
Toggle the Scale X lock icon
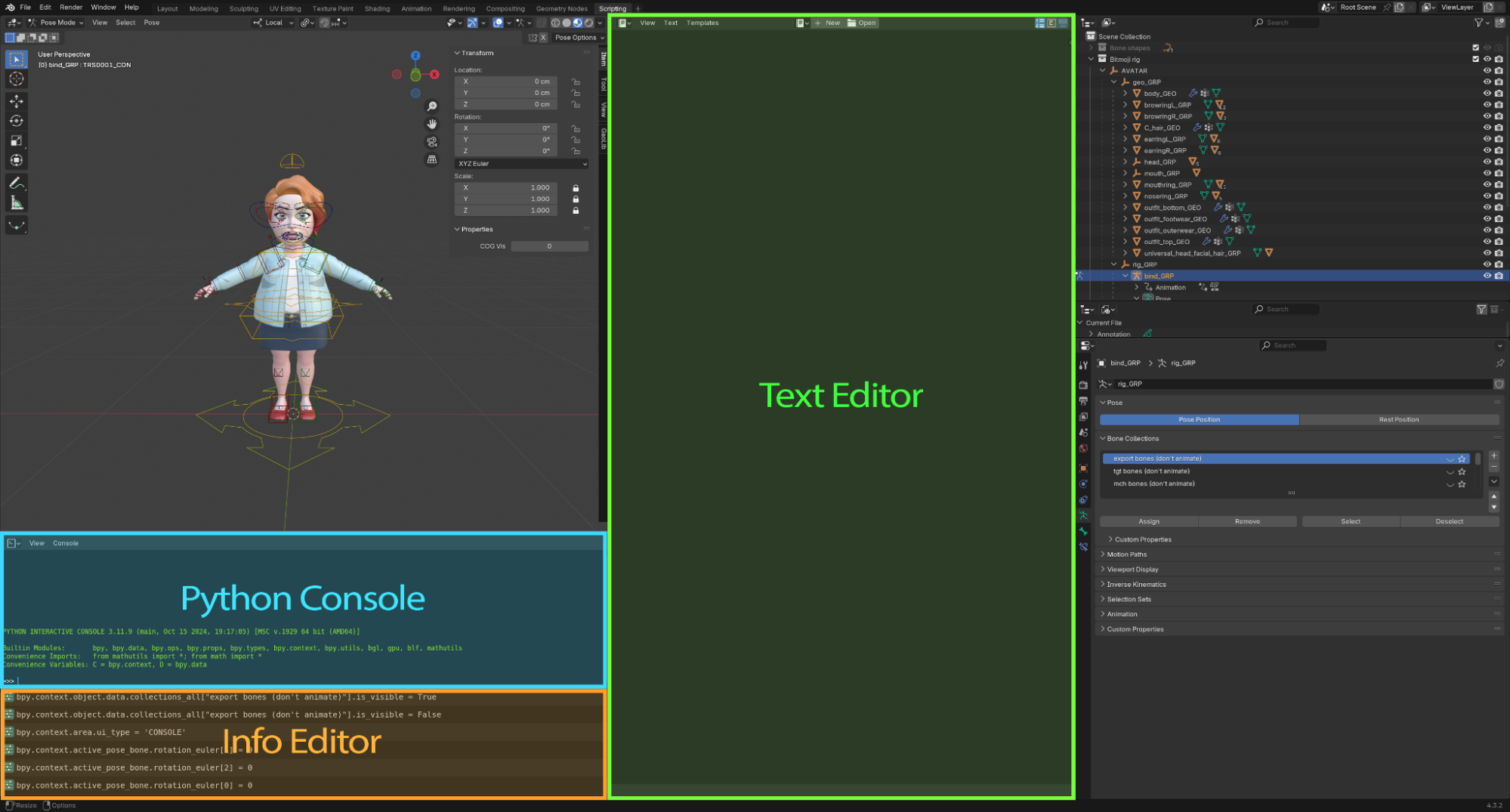tap(576, 188)
